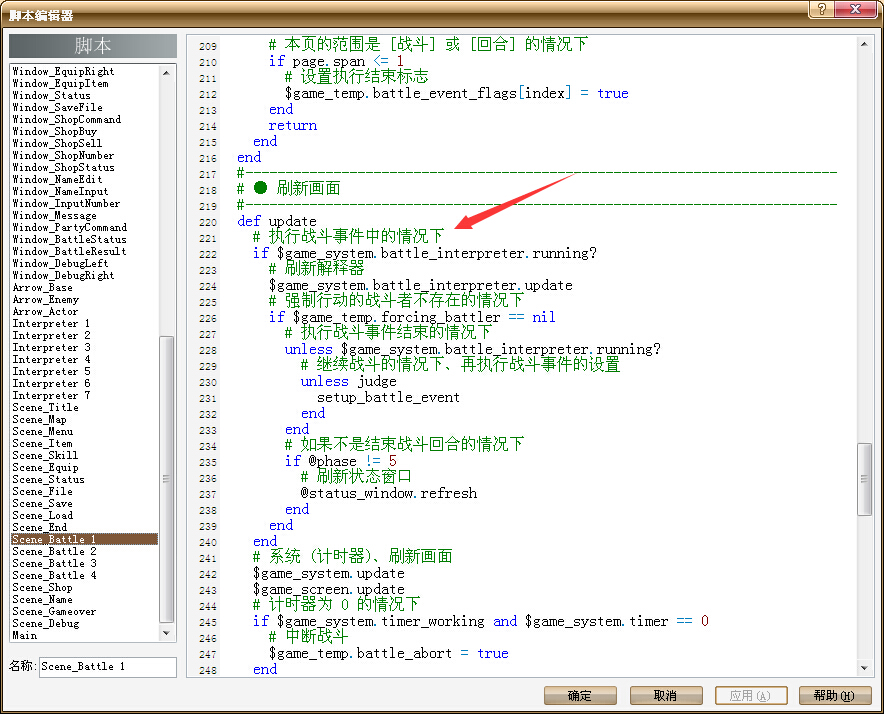Click the code pane scroll up arrow
This screenshot has height=714, width=884.
click(x=864, y=44)
